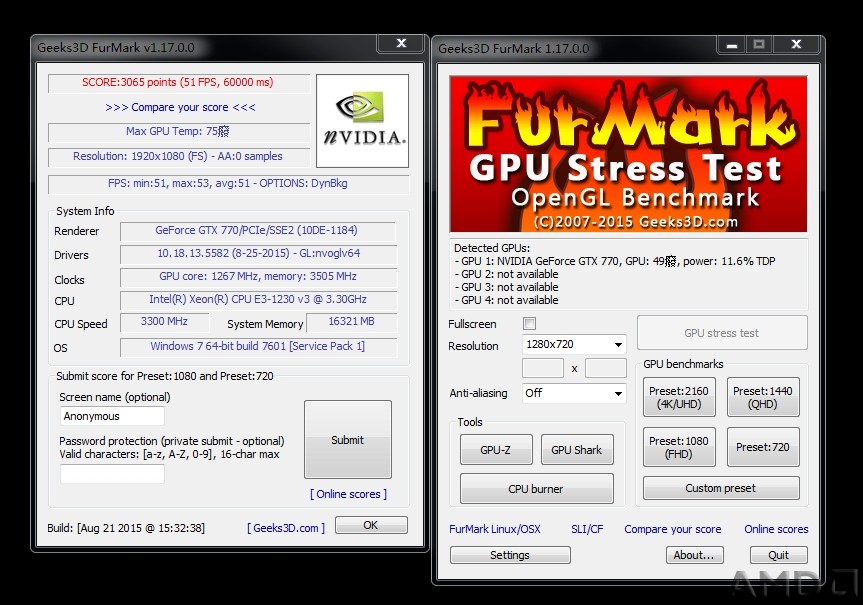Viewport: 863px width, 605px height.
Task: Minimize the FurMark main window
Action: click(x=731, y=45)
